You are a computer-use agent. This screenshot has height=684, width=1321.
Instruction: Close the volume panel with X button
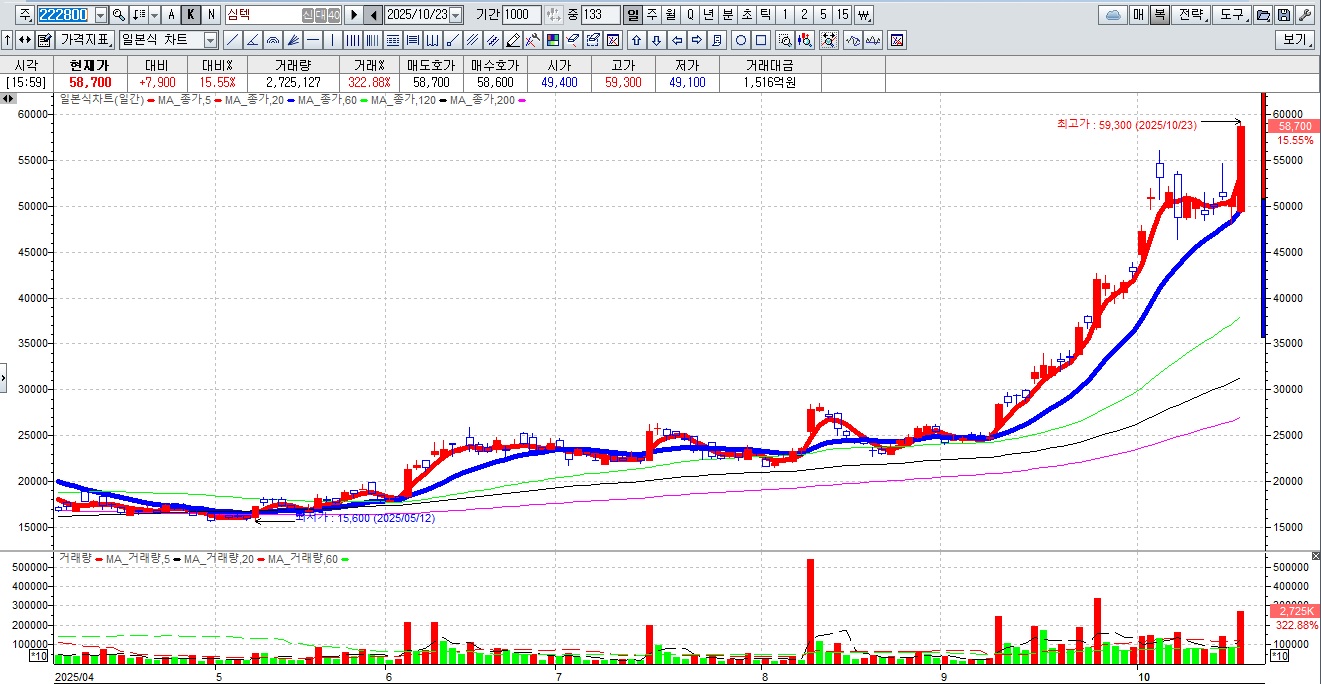coord(1315,555)
